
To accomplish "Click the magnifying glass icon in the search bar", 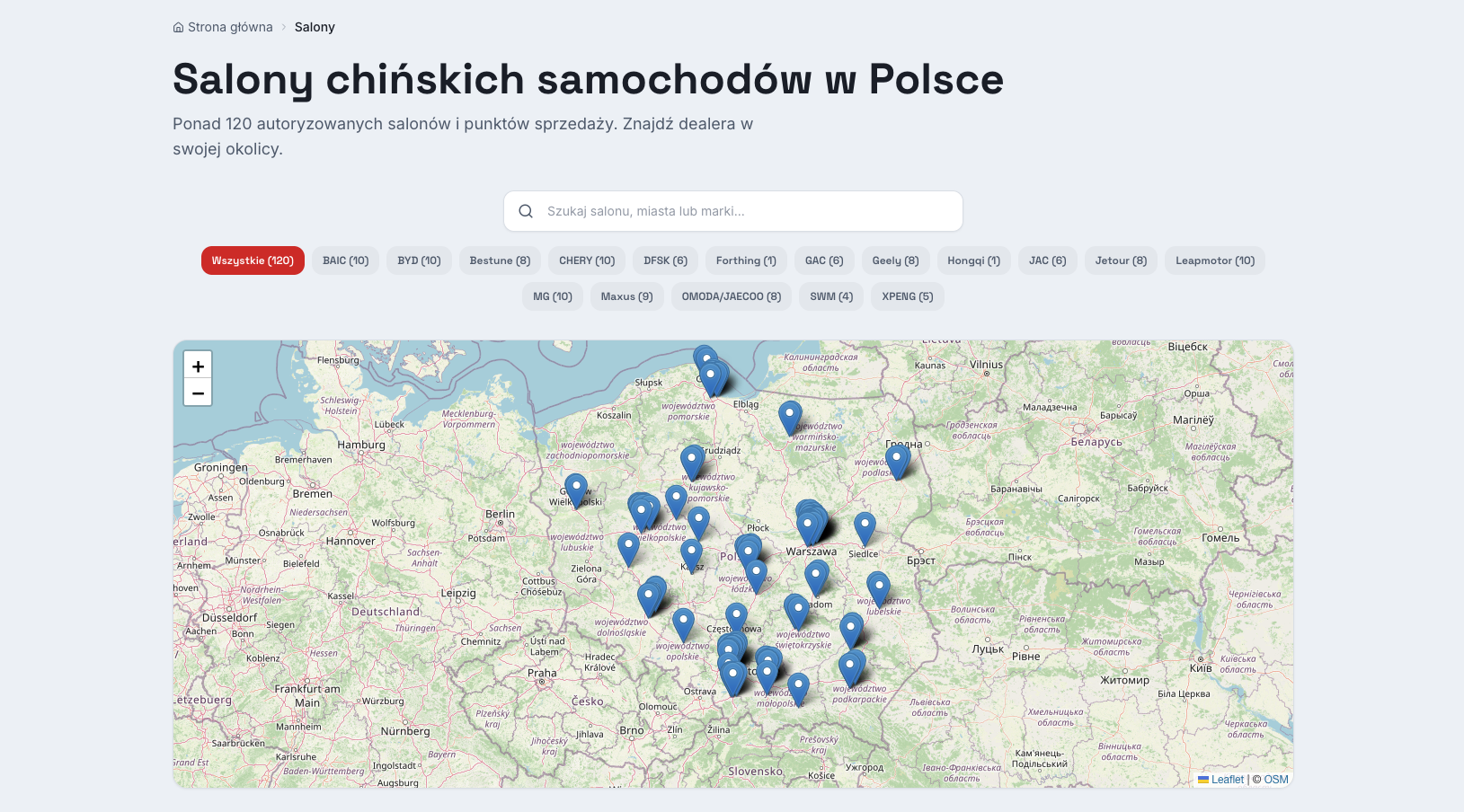I will pos(526,211).
